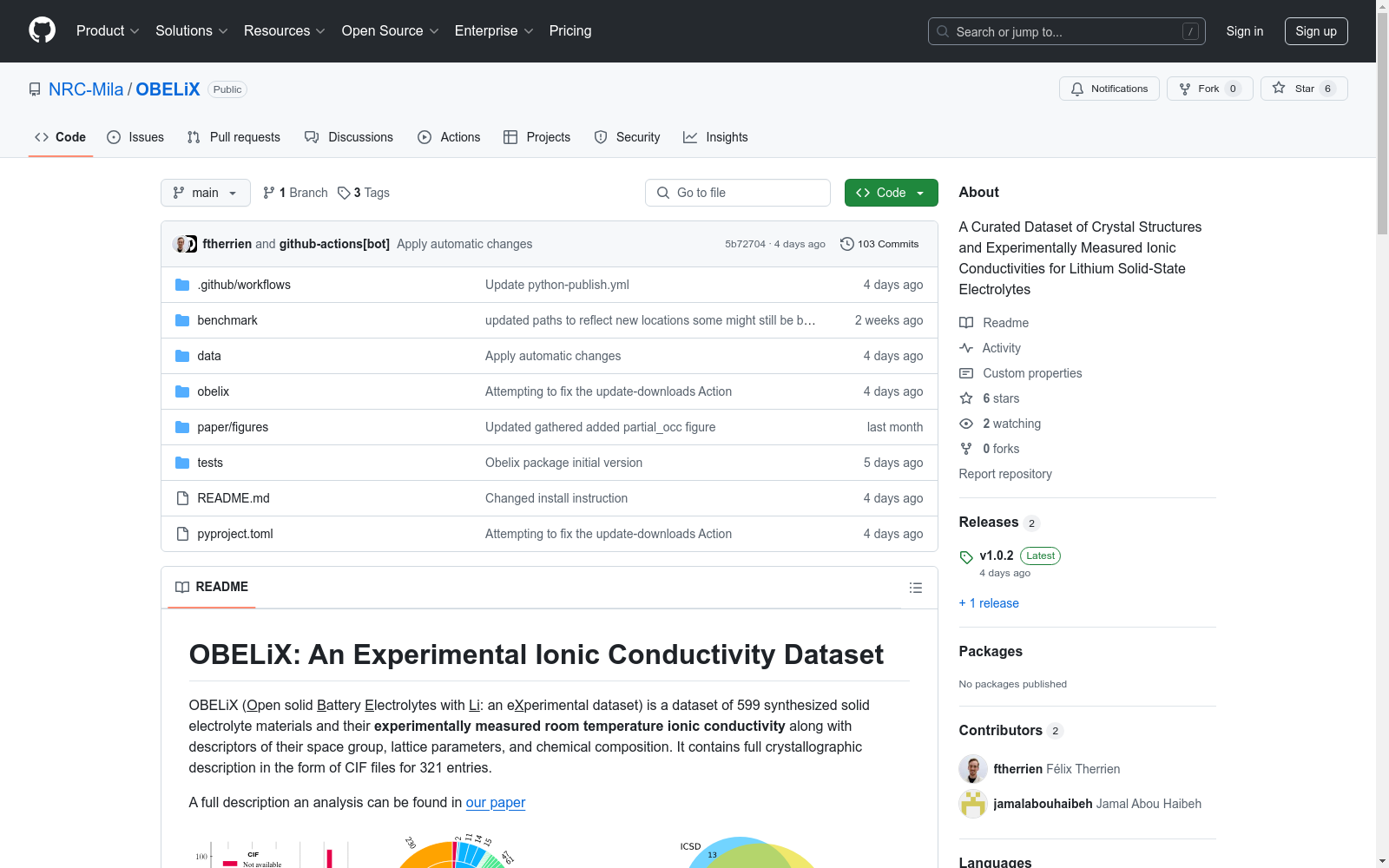This screenshot has height=868, width=1389.
Task: Follow the 'our paper' link
Action: pyautogui.click(x=496, y=803)
